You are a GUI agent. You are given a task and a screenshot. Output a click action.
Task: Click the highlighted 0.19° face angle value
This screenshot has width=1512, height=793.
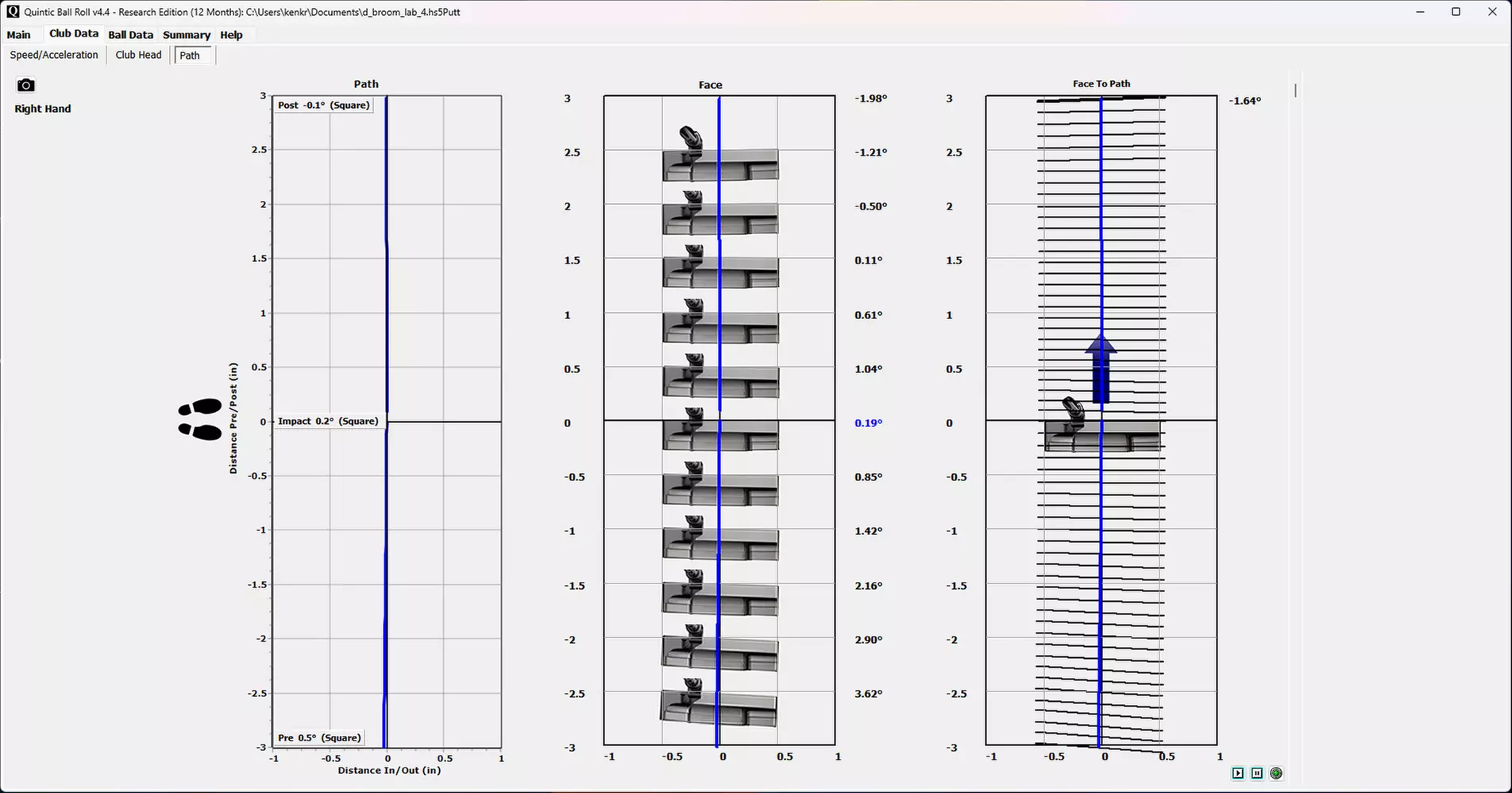click(x=868, y=423)
